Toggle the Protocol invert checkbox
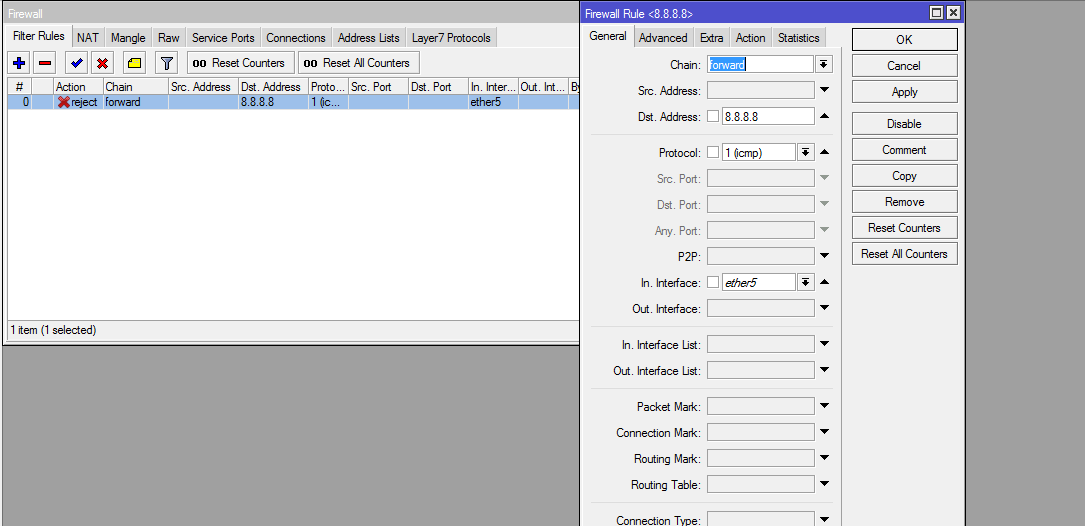The image size is (1085, 526). click(713, 153)
